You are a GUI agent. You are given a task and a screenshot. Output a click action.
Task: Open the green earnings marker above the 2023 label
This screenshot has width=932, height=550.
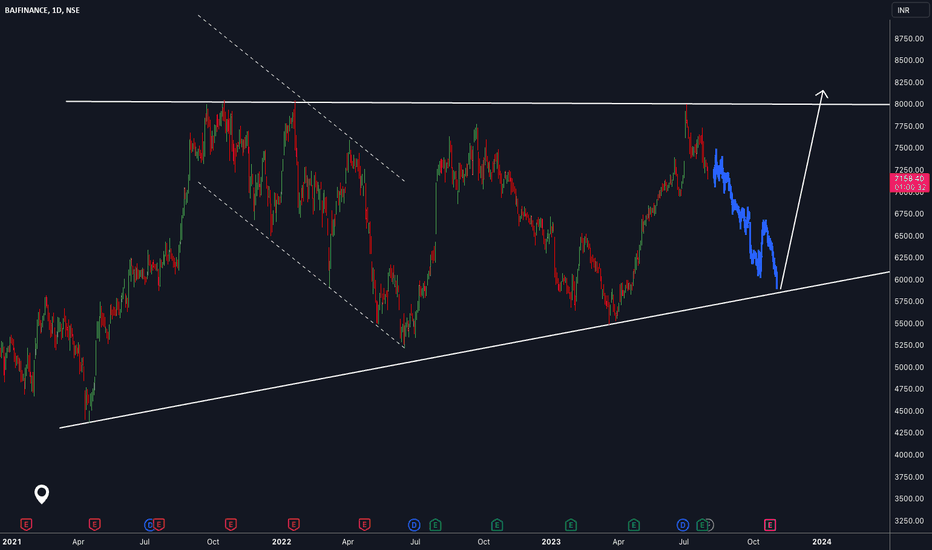[x=571, y=525]
